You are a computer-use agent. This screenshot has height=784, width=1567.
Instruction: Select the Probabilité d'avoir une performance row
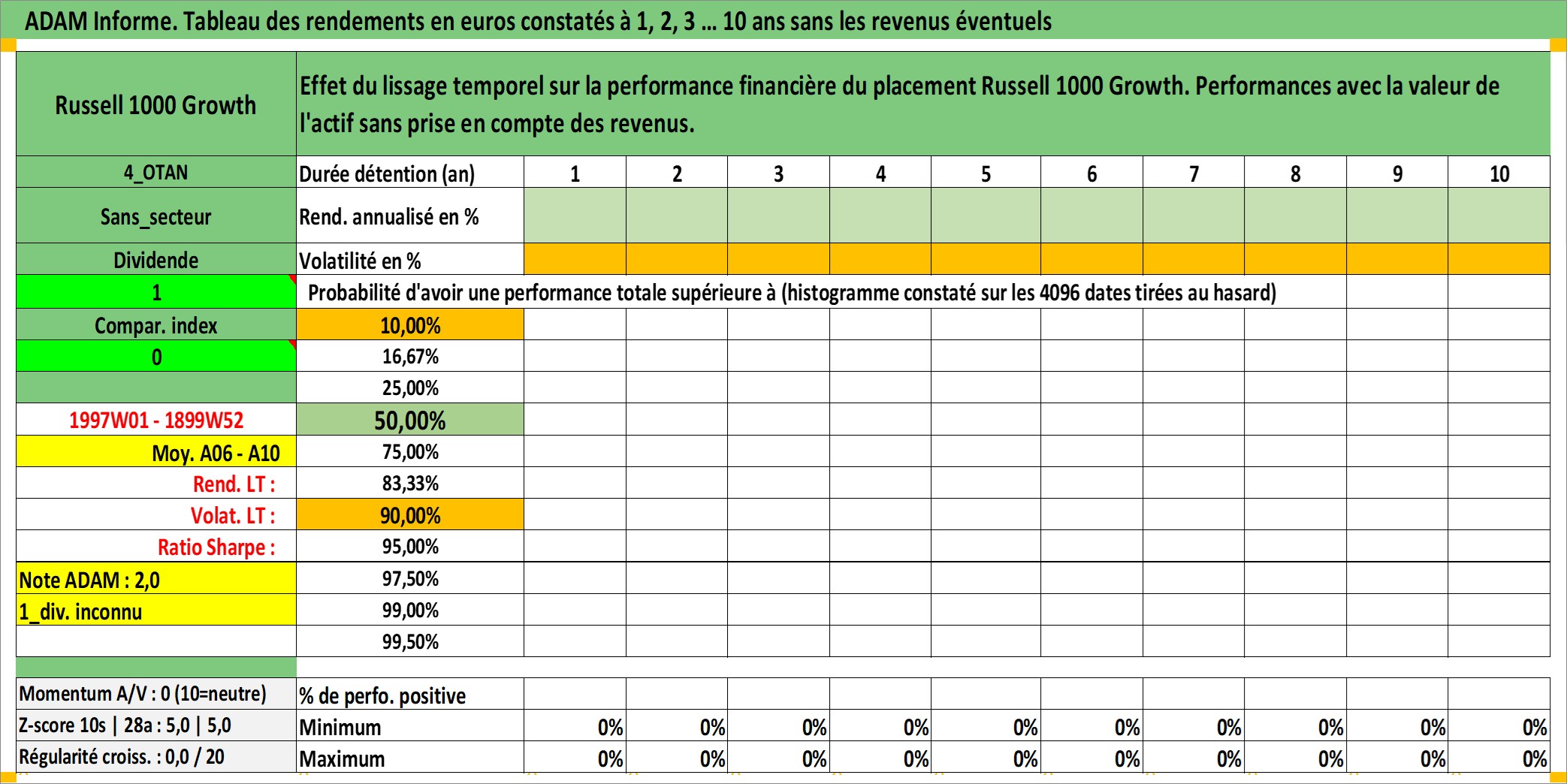[821, 291]
